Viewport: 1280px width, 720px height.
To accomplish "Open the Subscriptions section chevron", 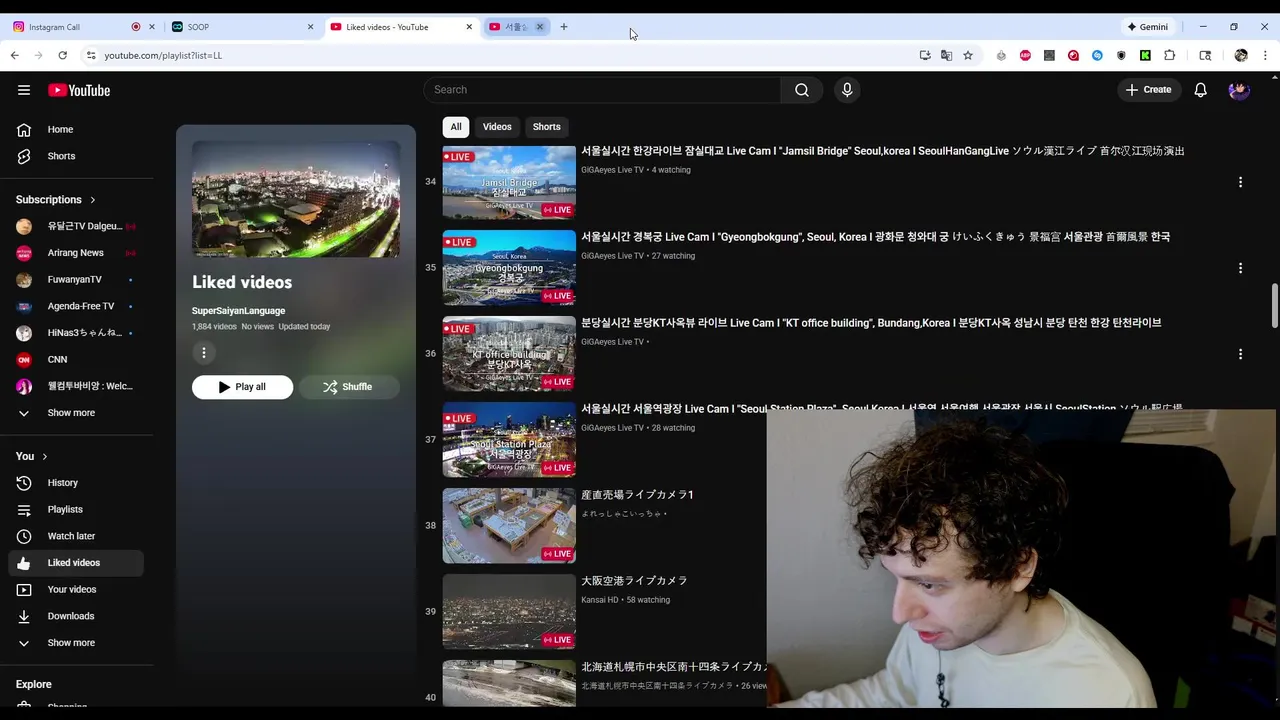I will [93, 200].
